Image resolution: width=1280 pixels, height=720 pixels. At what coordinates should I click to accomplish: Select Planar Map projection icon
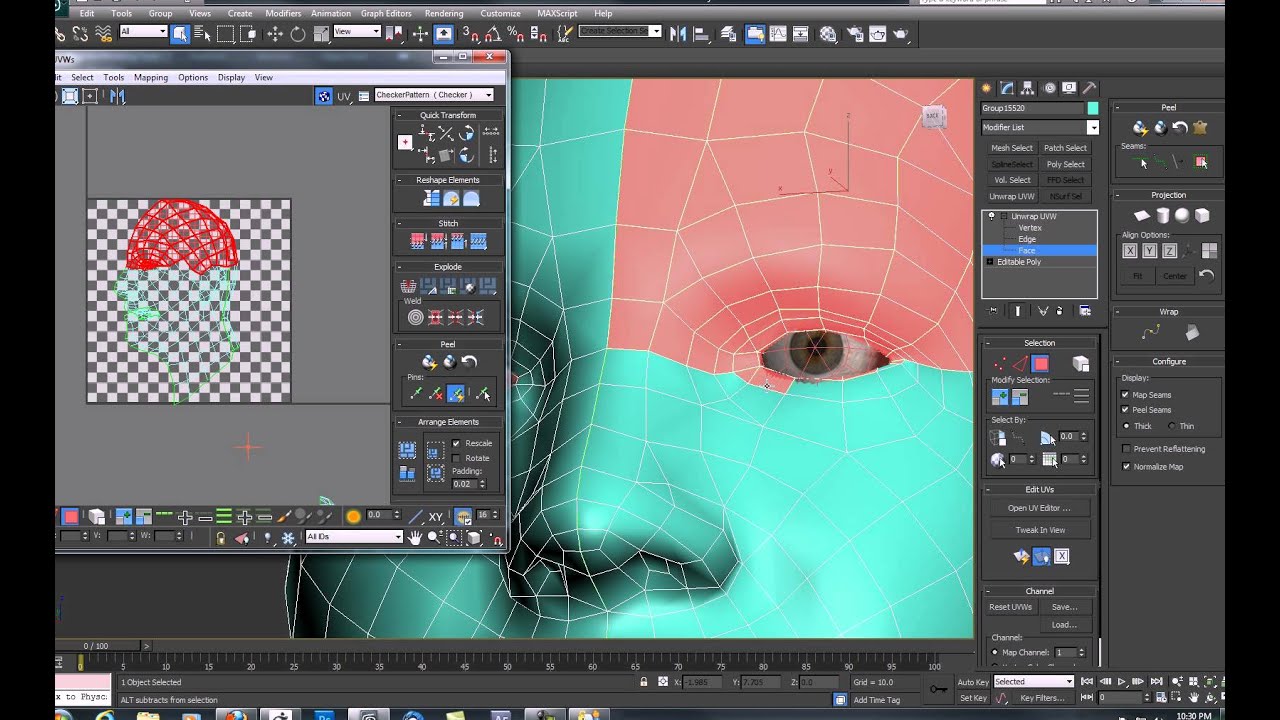1142,215
